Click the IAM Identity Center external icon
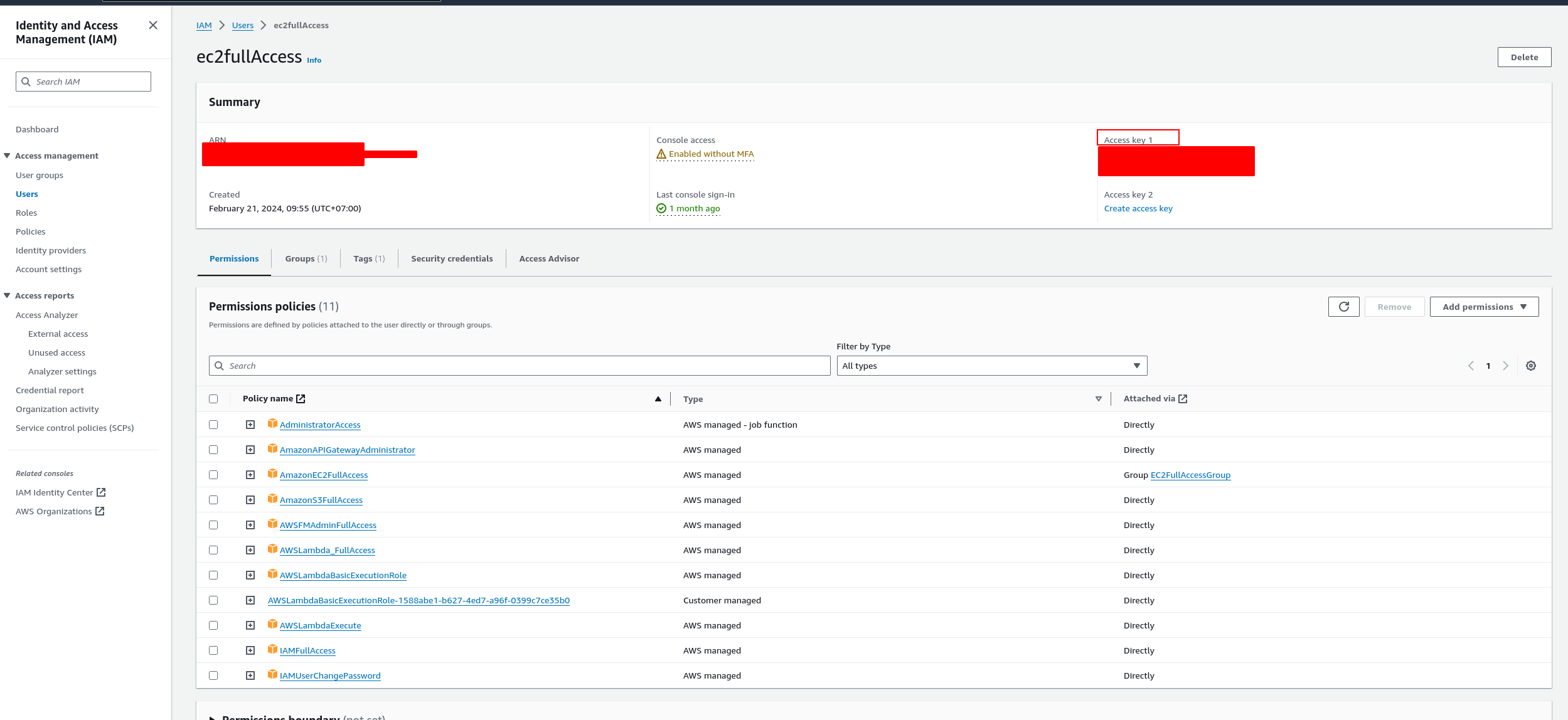The height and width of the screenshot is (720, 1568). pos(101,492)
